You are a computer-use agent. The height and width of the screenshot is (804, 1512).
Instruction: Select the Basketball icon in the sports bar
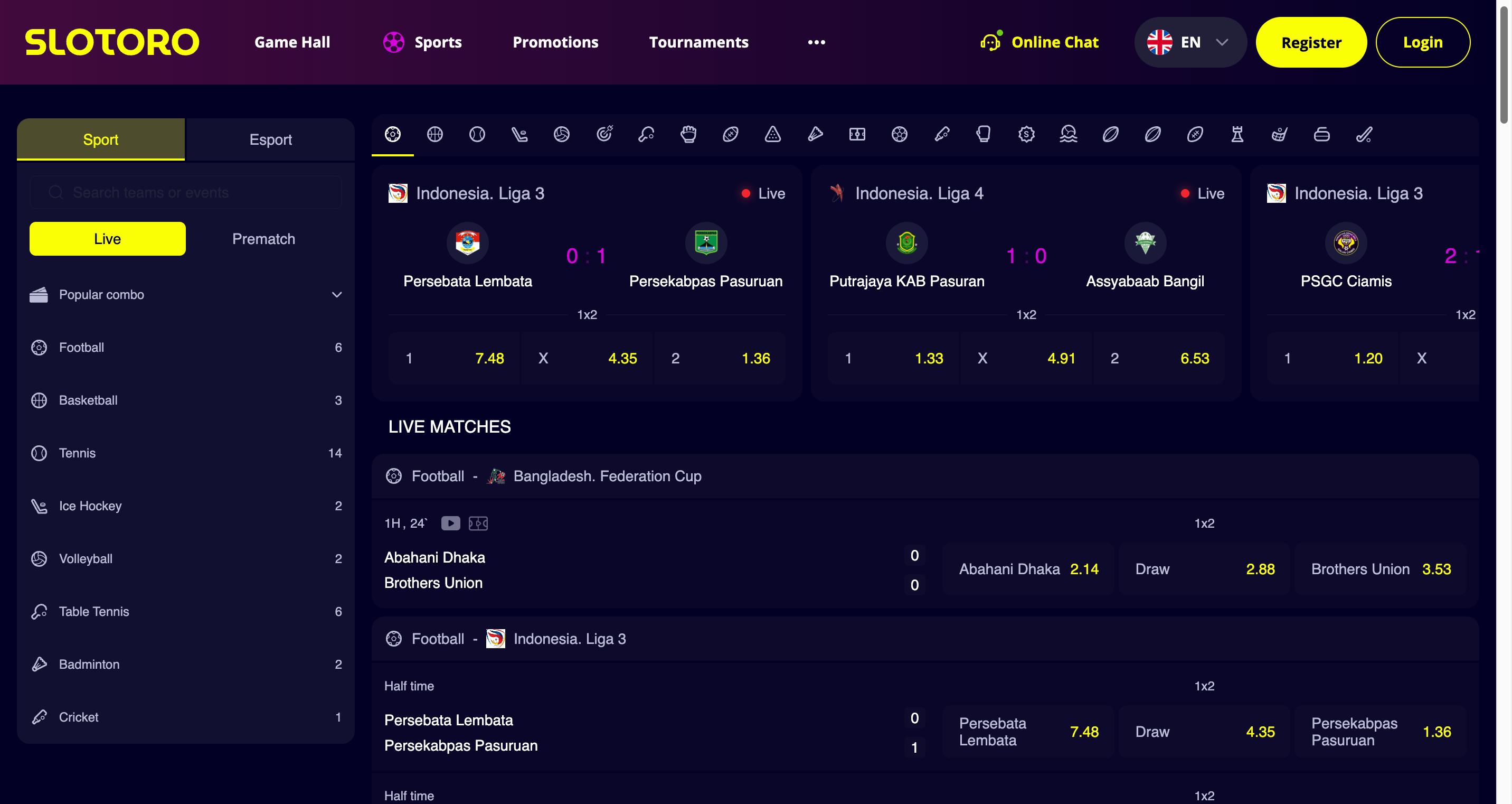click(435, 135)
